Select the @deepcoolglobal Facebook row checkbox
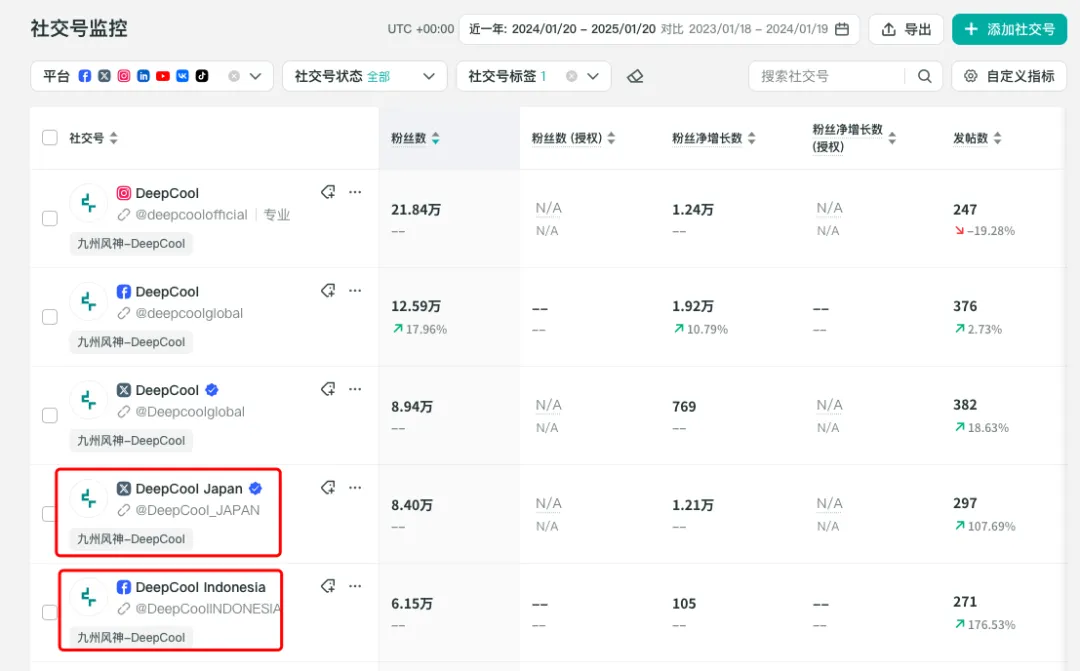The image size is (1080, 671). point(50,317)
